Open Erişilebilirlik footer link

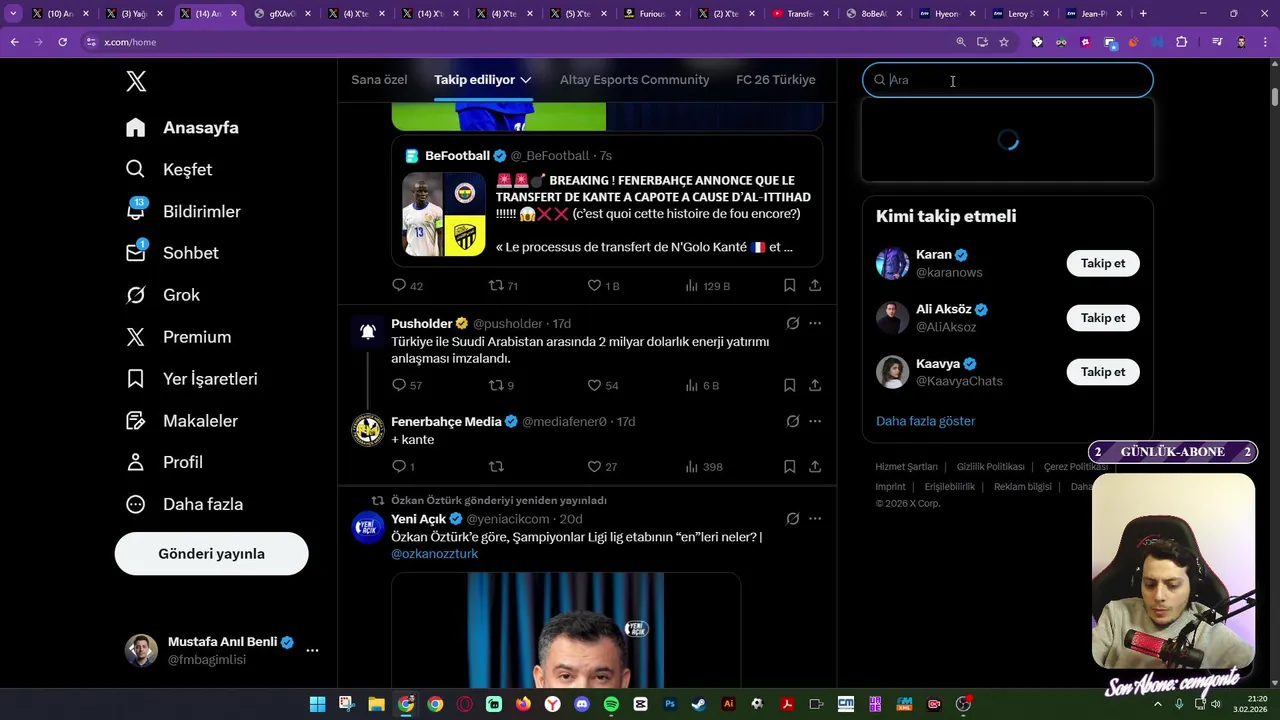pyautogui.click(x=949, y=487)
